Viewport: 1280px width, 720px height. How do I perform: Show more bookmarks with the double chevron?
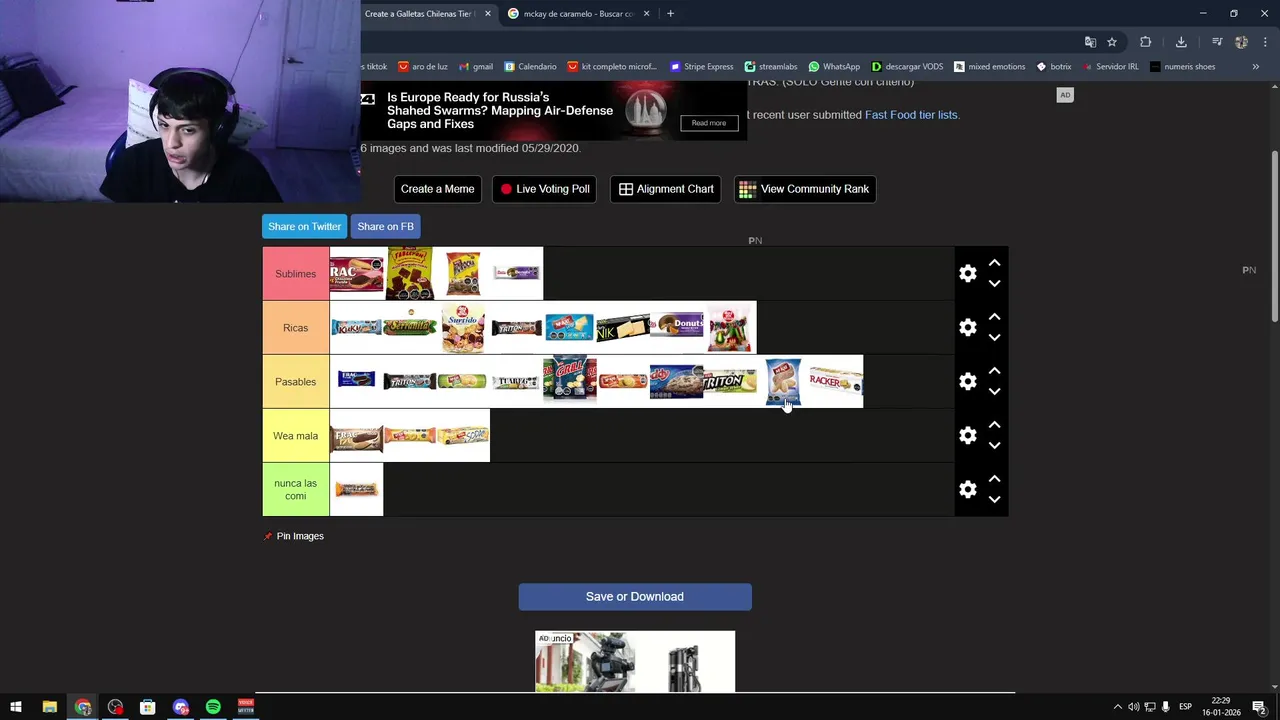(x=1256, y=67)
